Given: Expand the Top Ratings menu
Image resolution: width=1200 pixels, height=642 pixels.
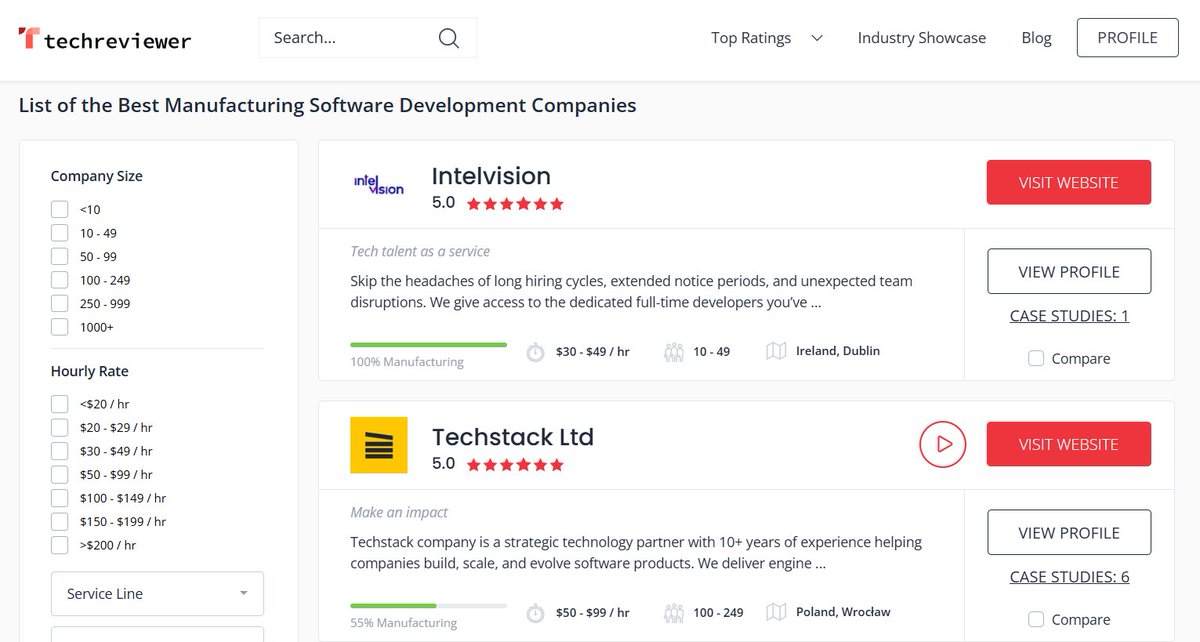Looking at the screenshot, I should pos(767,38).
